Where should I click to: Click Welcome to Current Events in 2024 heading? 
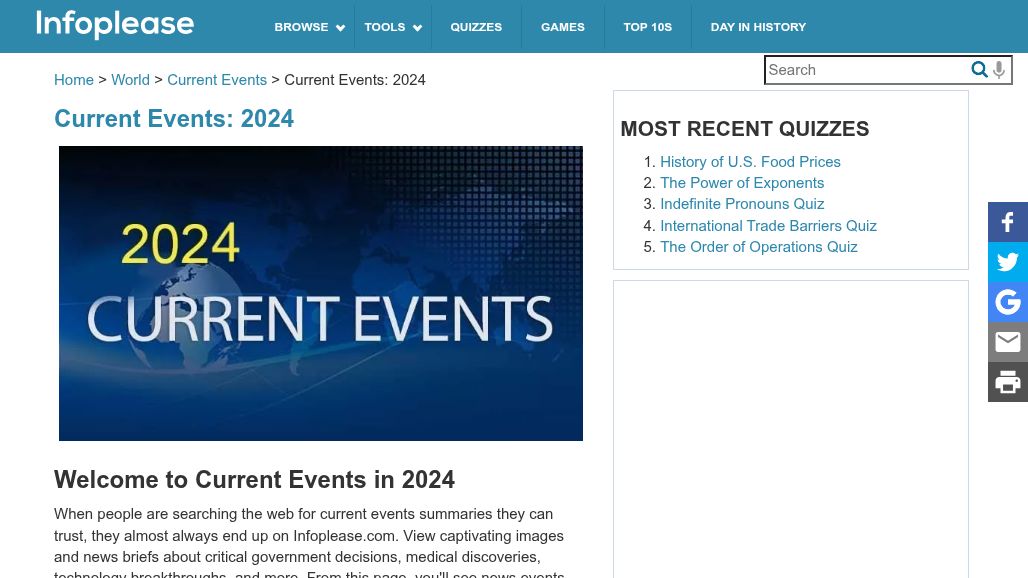(254, 480)
